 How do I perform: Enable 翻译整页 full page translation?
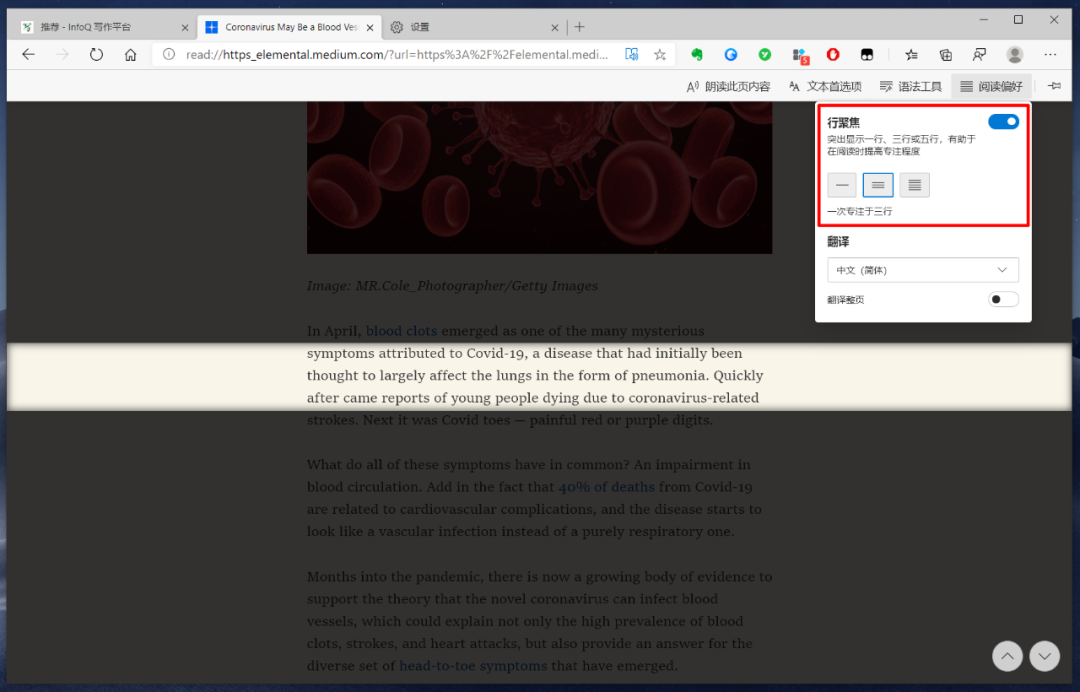(x=1003, y=298)
